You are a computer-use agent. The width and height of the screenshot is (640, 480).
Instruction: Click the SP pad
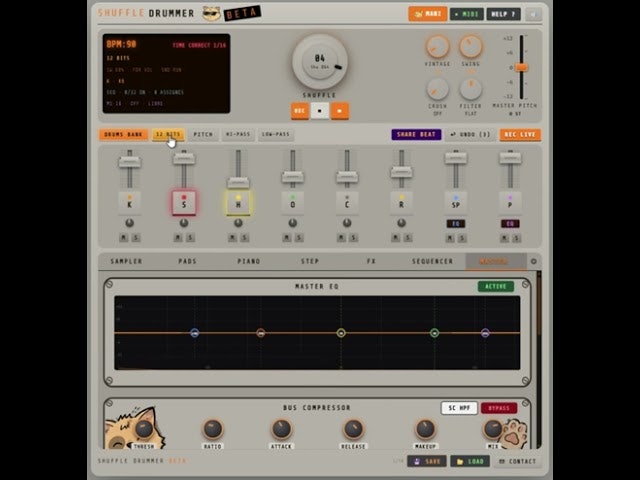click(x=456, y=202)
